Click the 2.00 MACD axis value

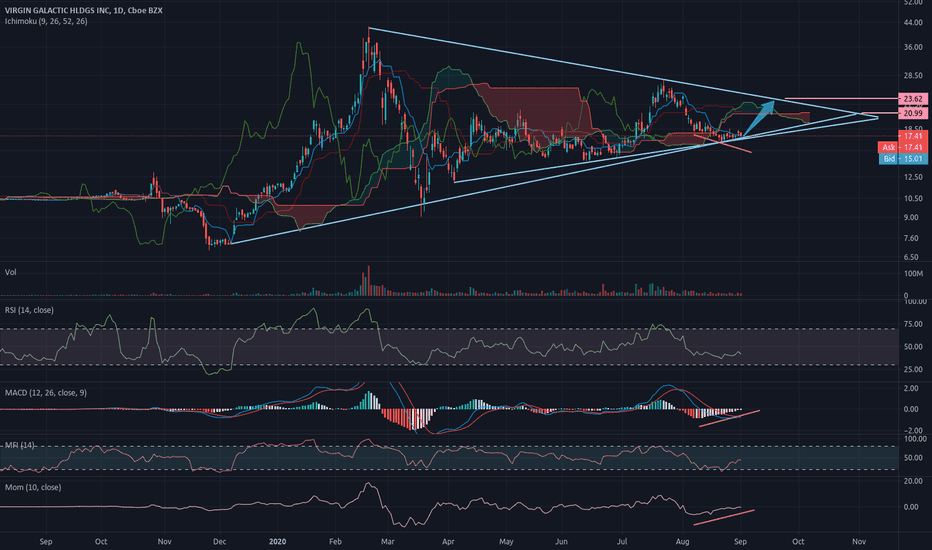click(x=911, y=388)
